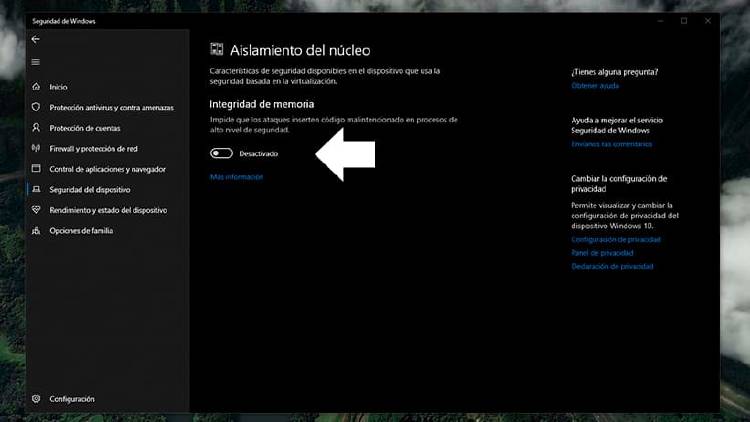Click the Envíanos tus comentarios link
The width and height of the screenshot is (750, 422).
coord(611,144)
